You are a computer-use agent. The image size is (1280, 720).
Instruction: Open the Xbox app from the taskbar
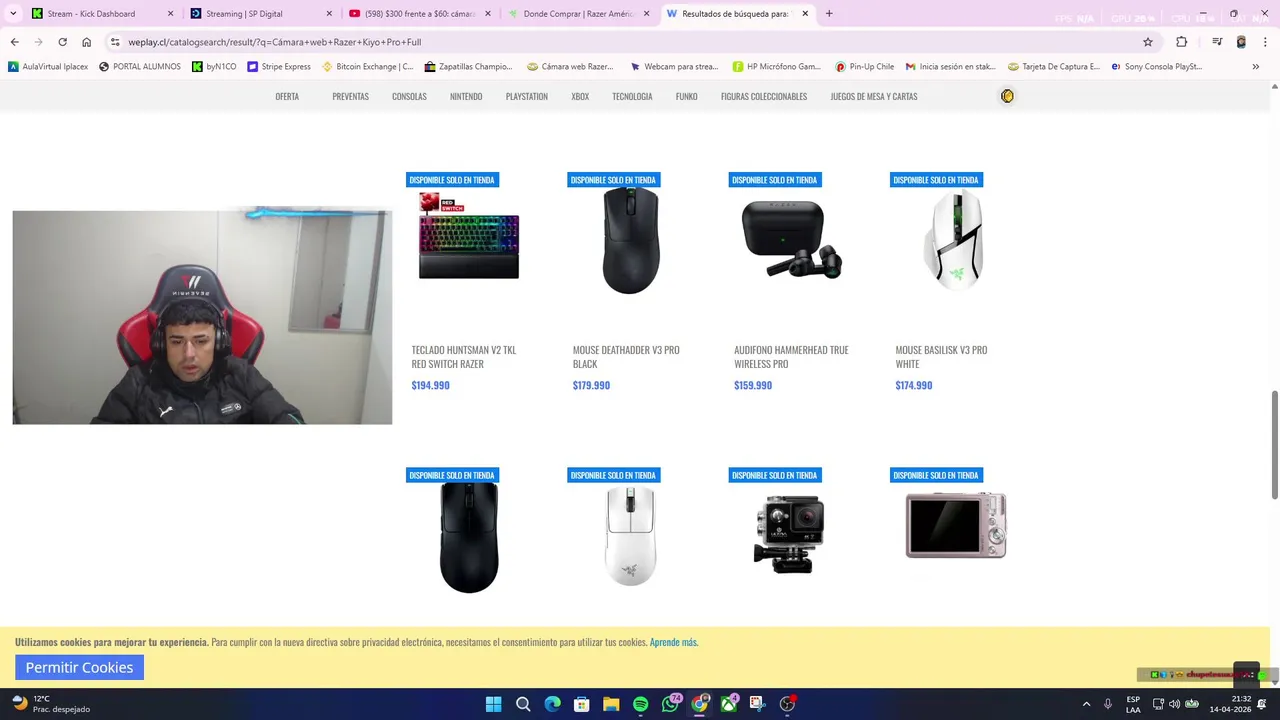(x=729, y=704)
